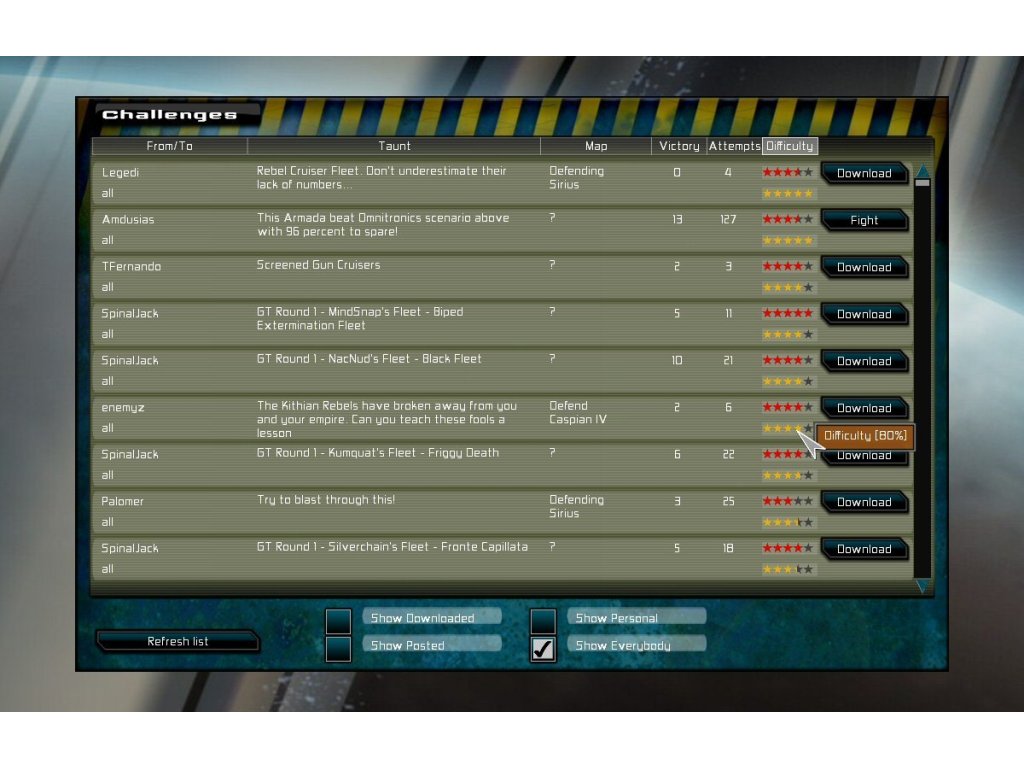Sort challenges by Map column header
1024x768 pixels.
(x=596, y=146)
